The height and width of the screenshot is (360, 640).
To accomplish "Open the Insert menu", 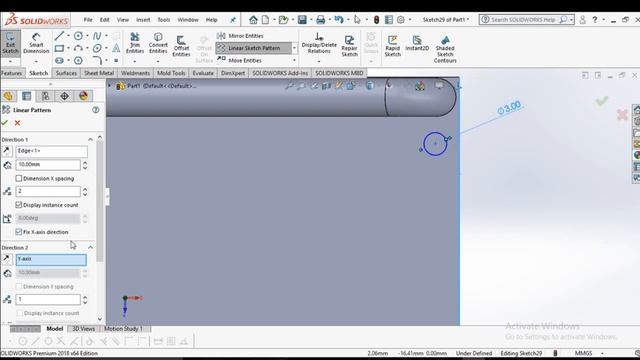I will click(x=143, y=20).
